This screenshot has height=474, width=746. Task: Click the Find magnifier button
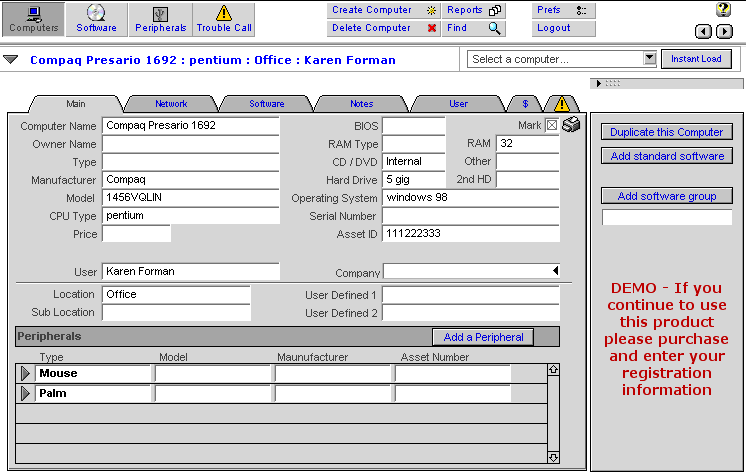pyautogui.click(x=473, y=28)
